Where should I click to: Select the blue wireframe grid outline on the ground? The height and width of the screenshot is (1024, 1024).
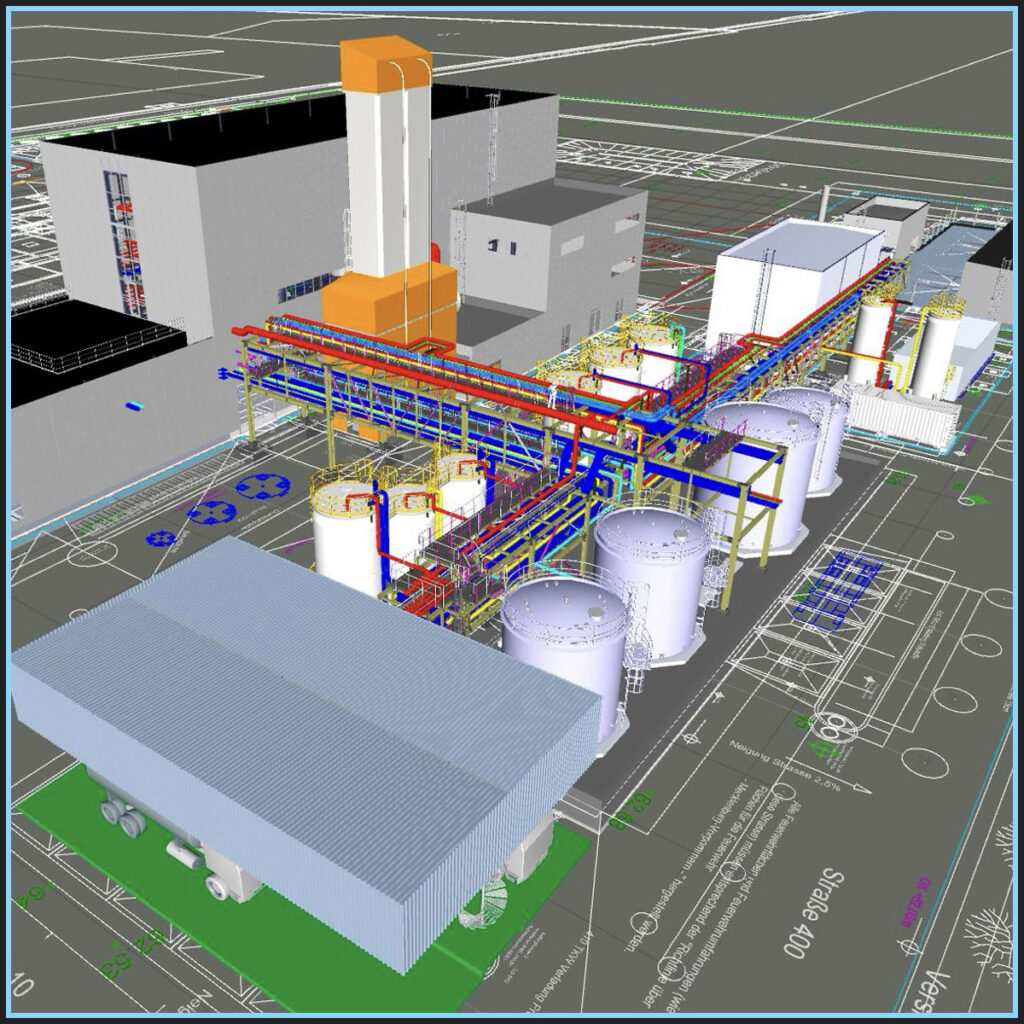pyautogui.click(x=835, y=591)
